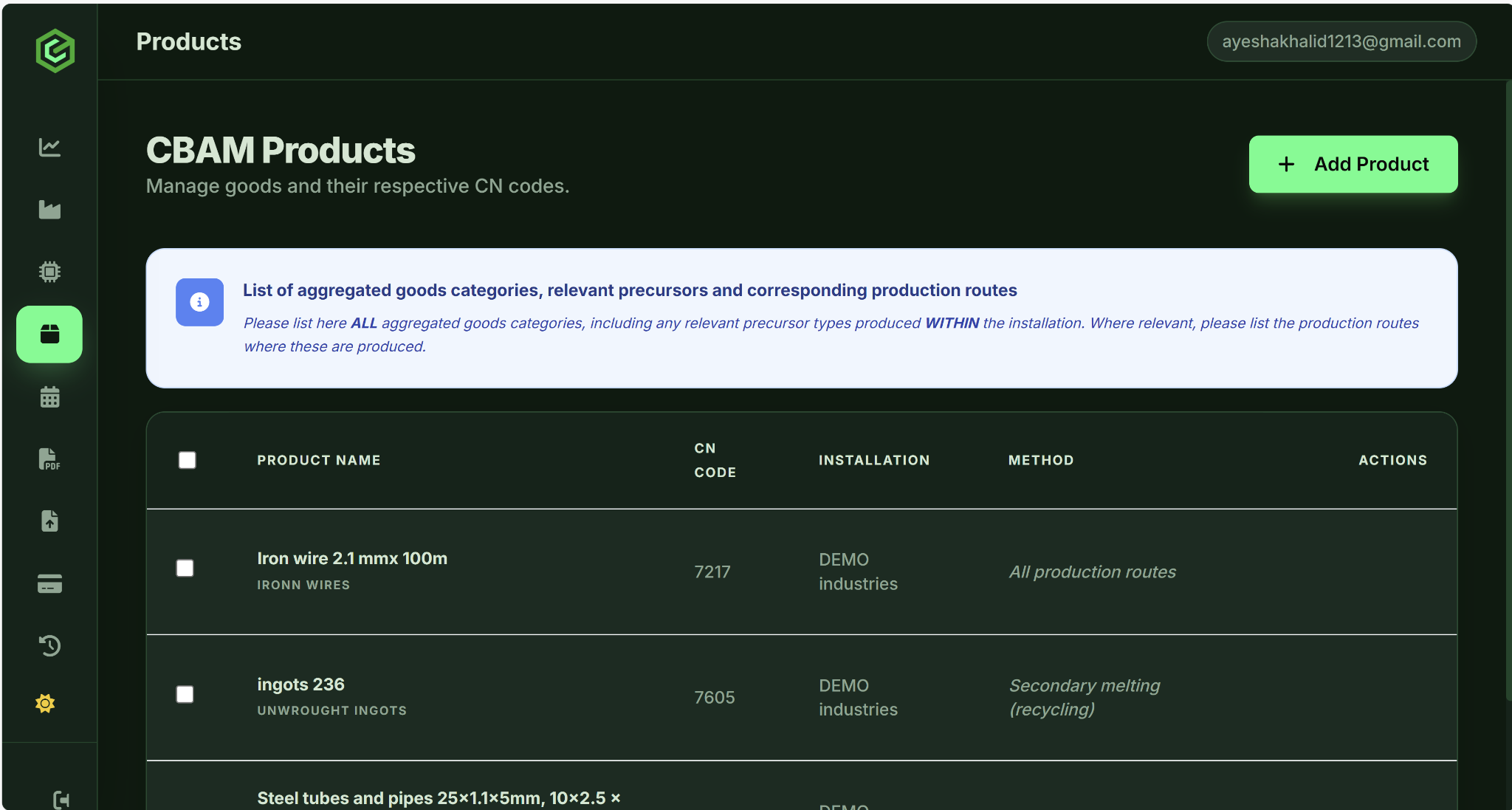1512x810 pixels.
Task: Click the Add Product button
Action: point(1353,164)
